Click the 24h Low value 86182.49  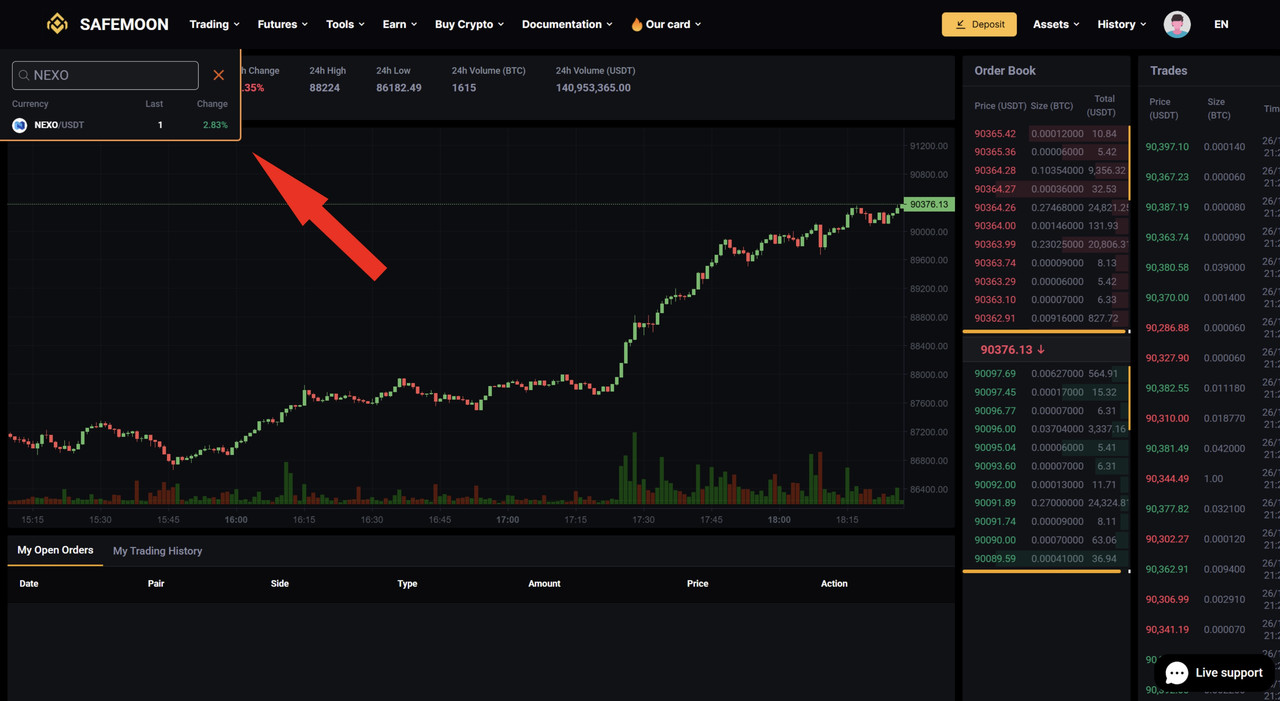coord(399,88)
